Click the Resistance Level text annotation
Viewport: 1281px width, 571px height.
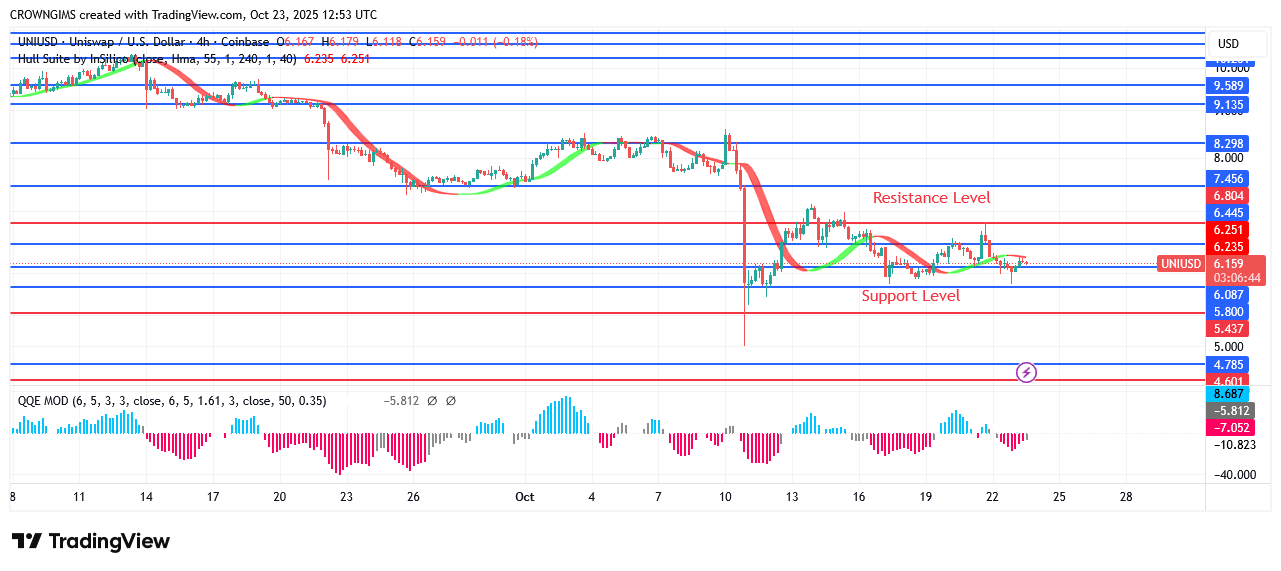[x=931, y=198]
